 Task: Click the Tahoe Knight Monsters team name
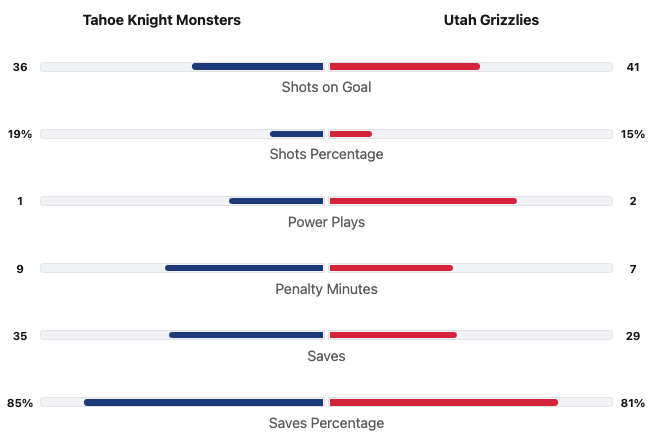tap(161, 20)
